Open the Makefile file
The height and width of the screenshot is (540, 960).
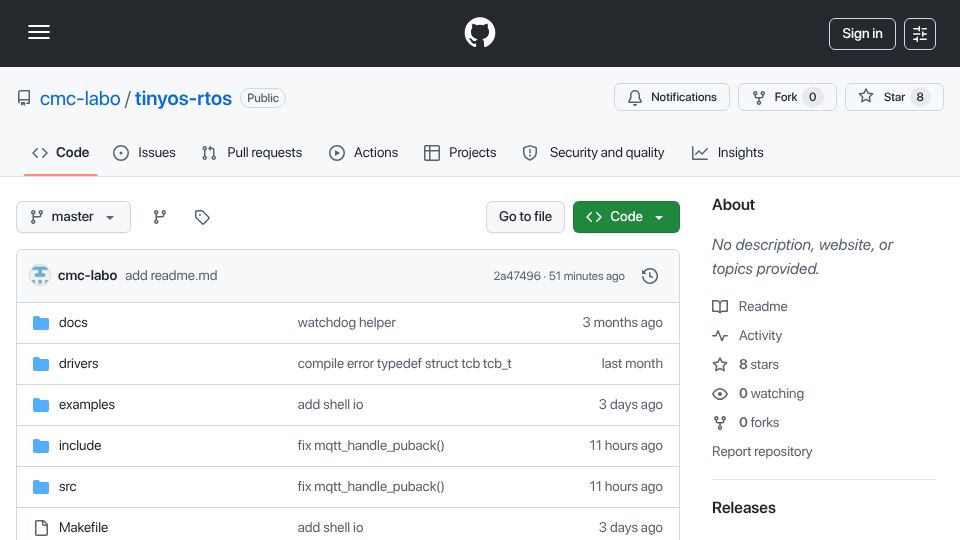(83, 528)
